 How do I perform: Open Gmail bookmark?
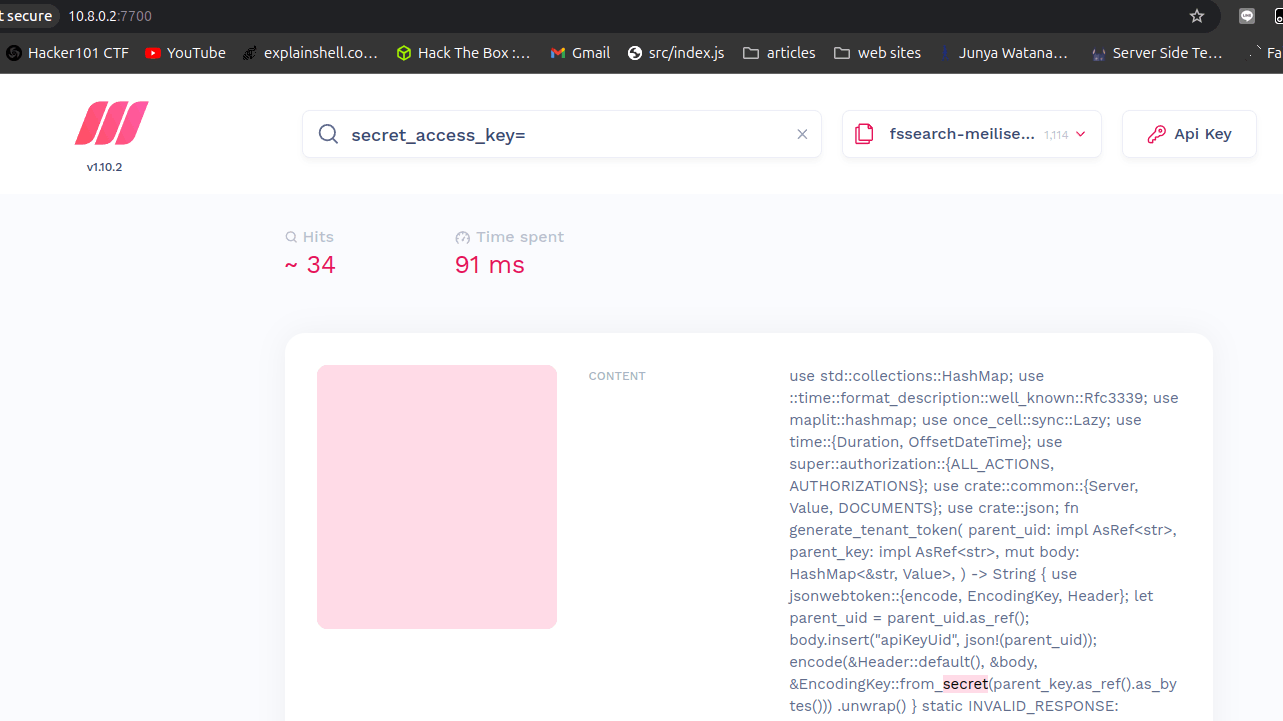coord(580,53)
